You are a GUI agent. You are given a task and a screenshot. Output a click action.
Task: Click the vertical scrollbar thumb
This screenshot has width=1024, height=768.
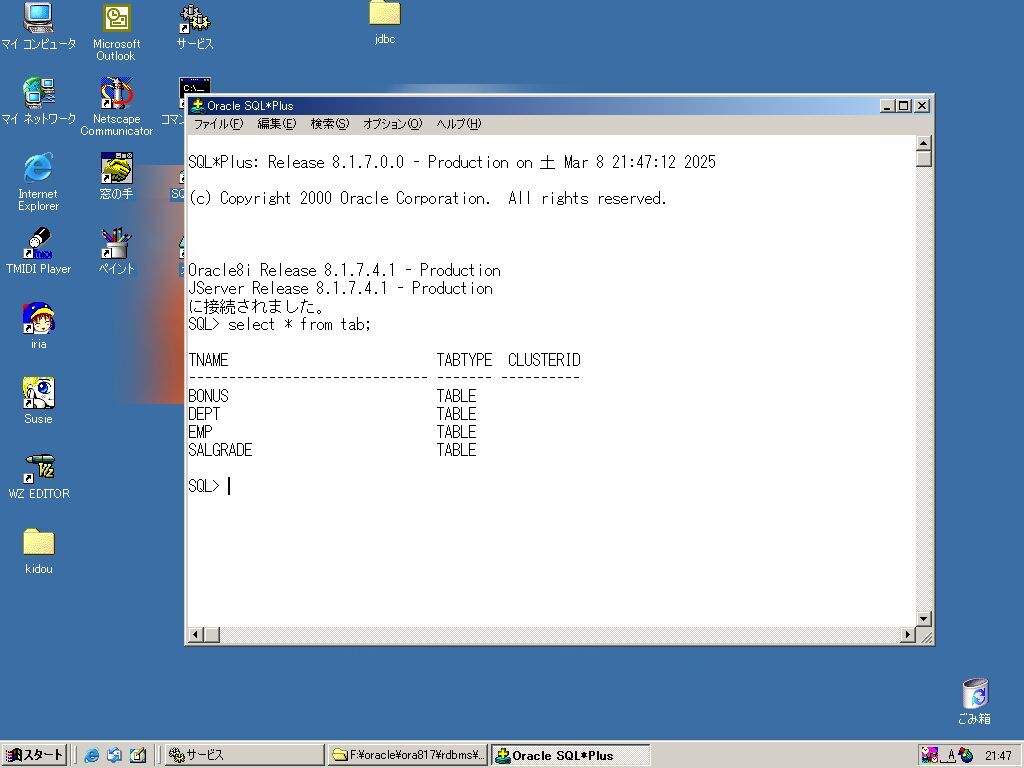tap(923, 159)
